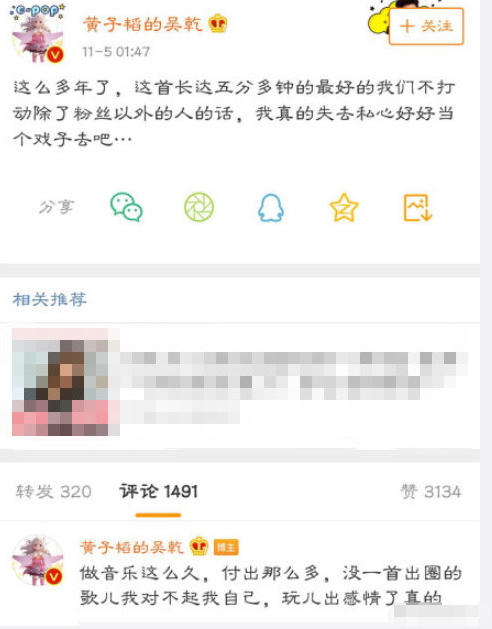Open commenter name 黄子韬的吴乾 in comments

pos(132,547)
